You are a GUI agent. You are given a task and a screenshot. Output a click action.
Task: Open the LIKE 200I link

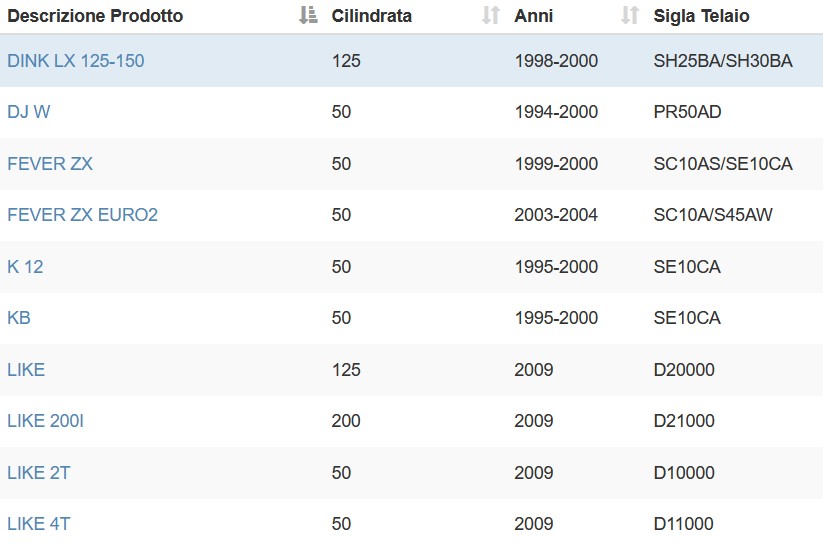pos(46,421)
